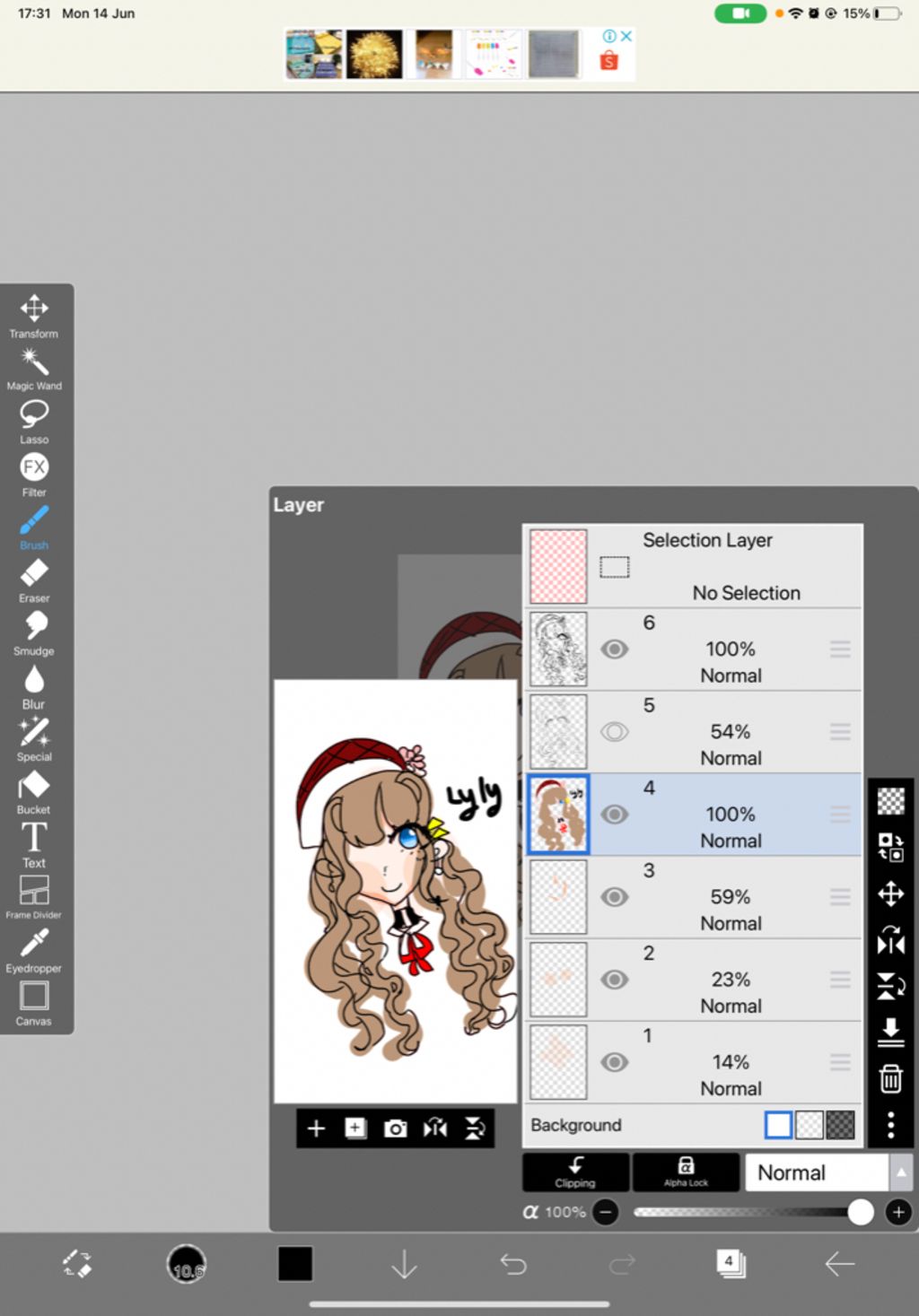This screenshot has height=1316, width=919.
Task: Select the Magic Wand tool
Action: tap(34, 369)
